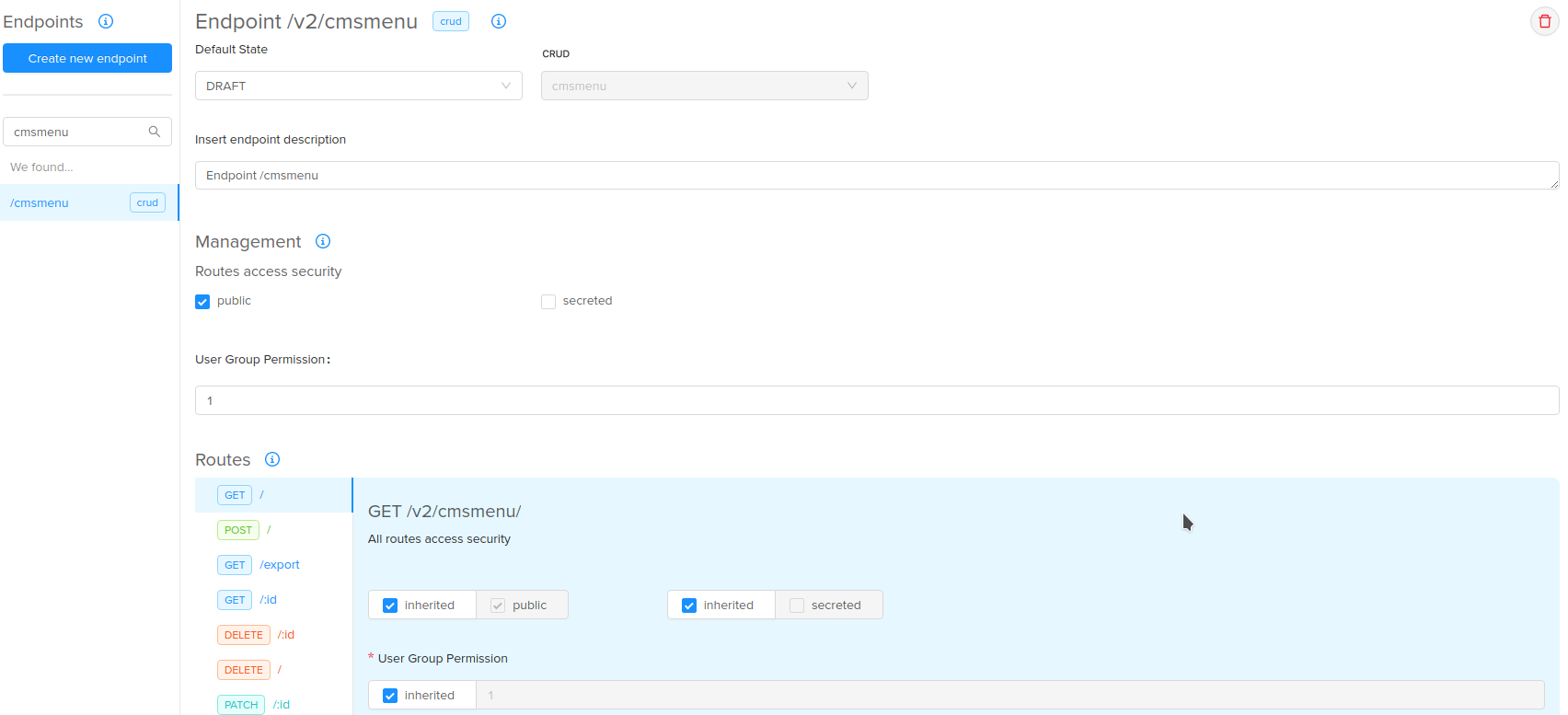Click the endpoint description text field
Screen dimensions: 1568x715
876,175
